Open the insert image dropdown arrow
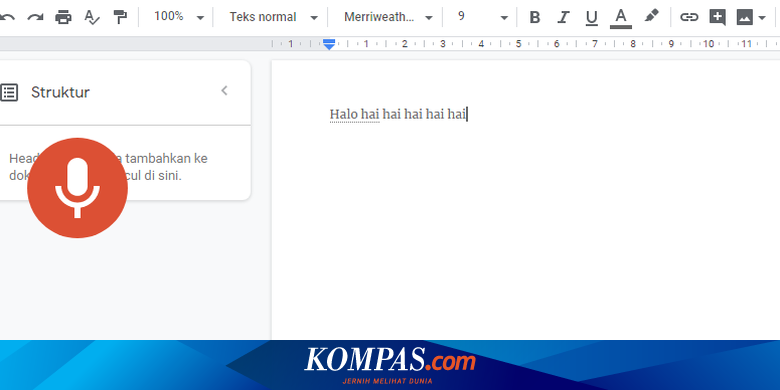The image size is (780, 390). [x=762, y=18]
